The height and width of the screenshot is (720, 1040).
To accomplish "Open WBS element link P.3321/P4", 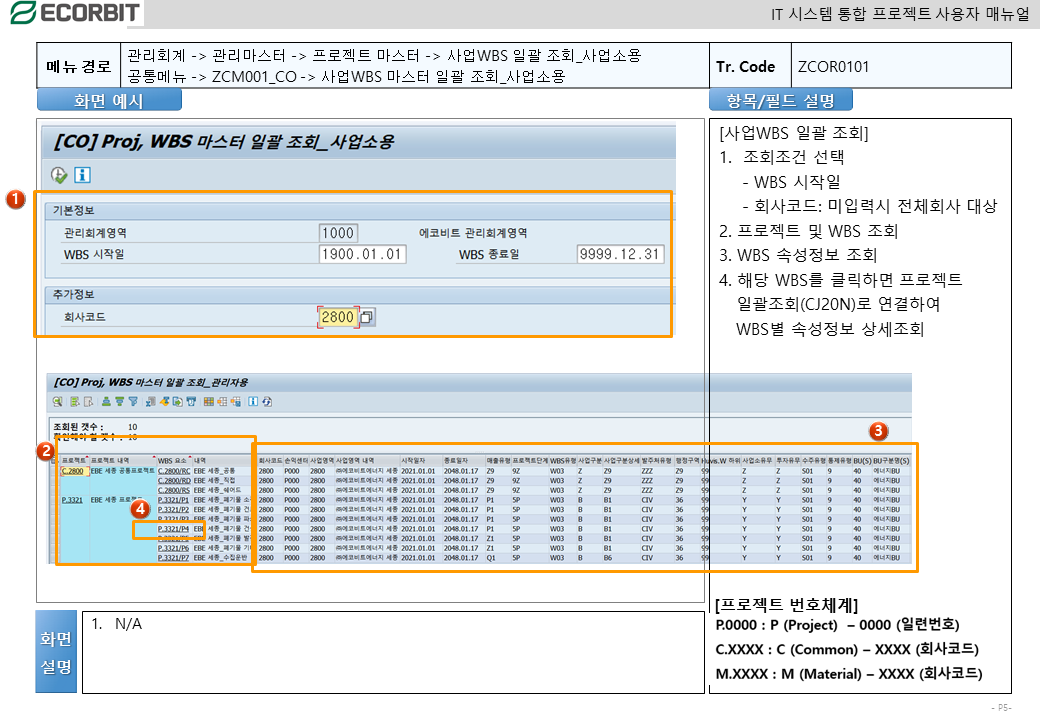I will [173, 528].
